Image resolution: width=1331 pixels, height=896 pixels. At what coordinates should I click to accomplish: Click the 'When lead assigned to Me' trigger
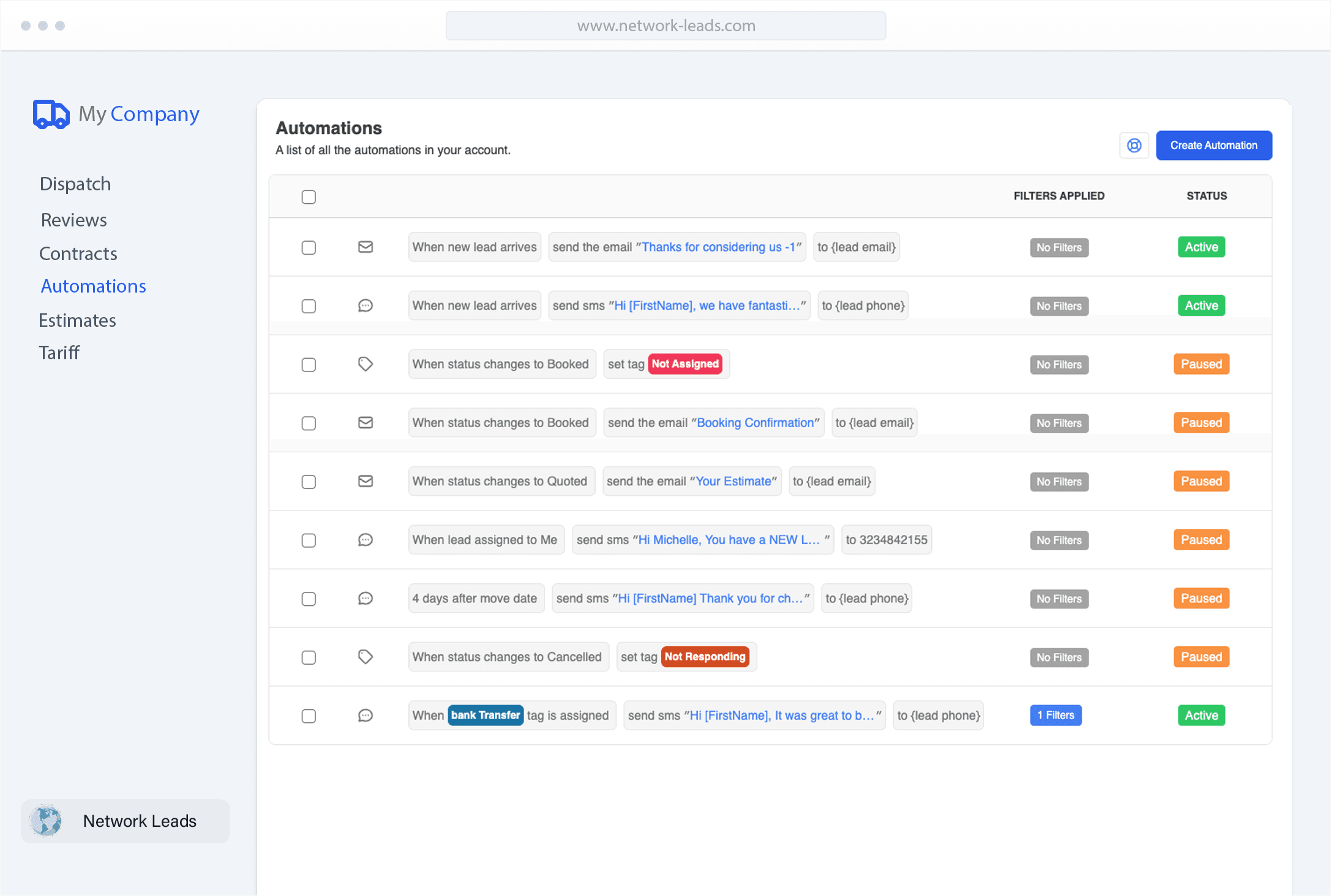[486, 540]
